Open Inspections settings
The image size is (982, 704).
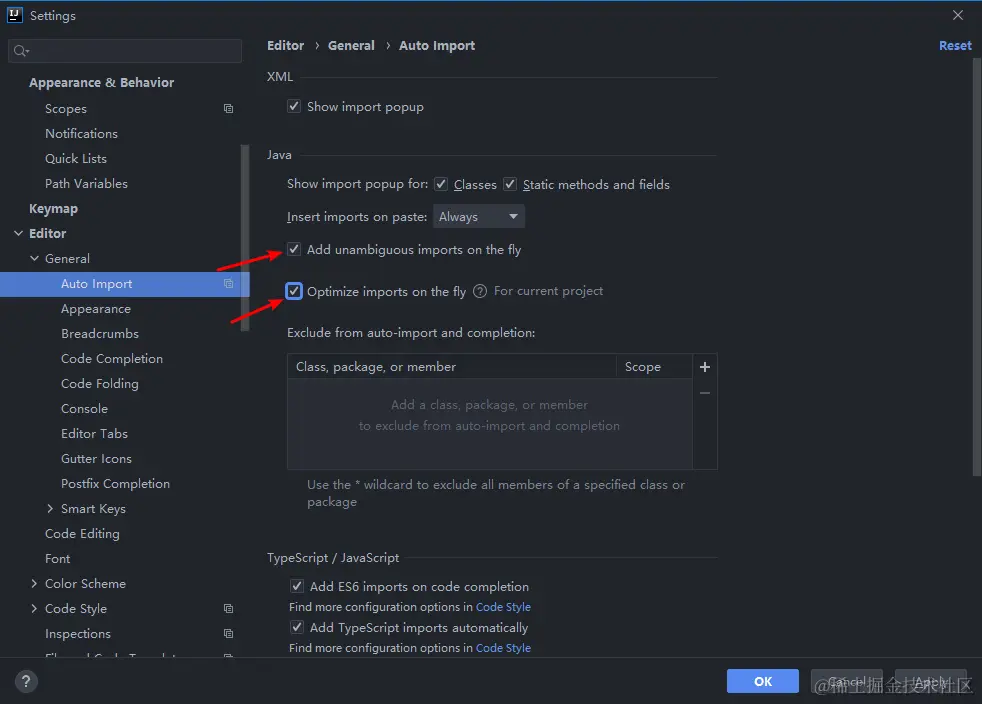(x=78, y=634)
